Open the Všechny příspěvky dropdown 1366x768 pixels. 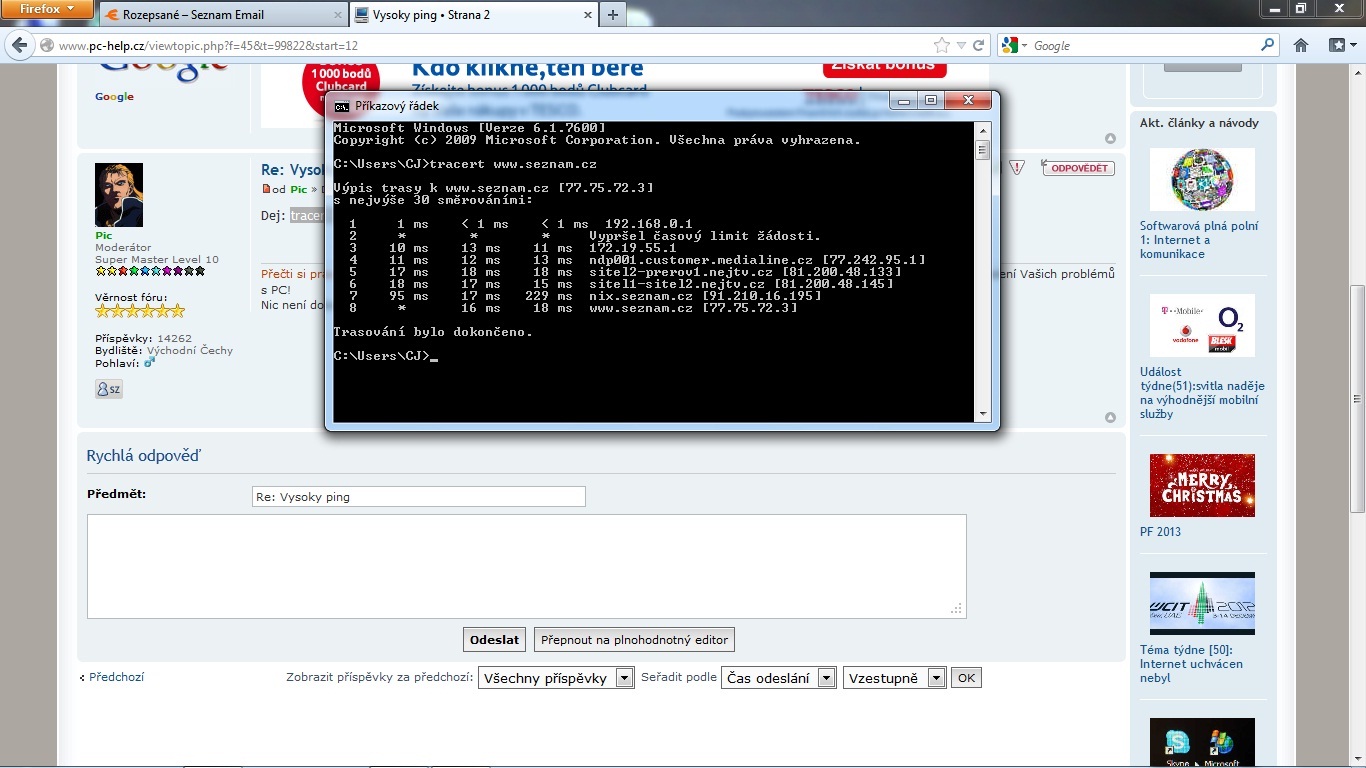pyautogui.click(x=556, y=678)
